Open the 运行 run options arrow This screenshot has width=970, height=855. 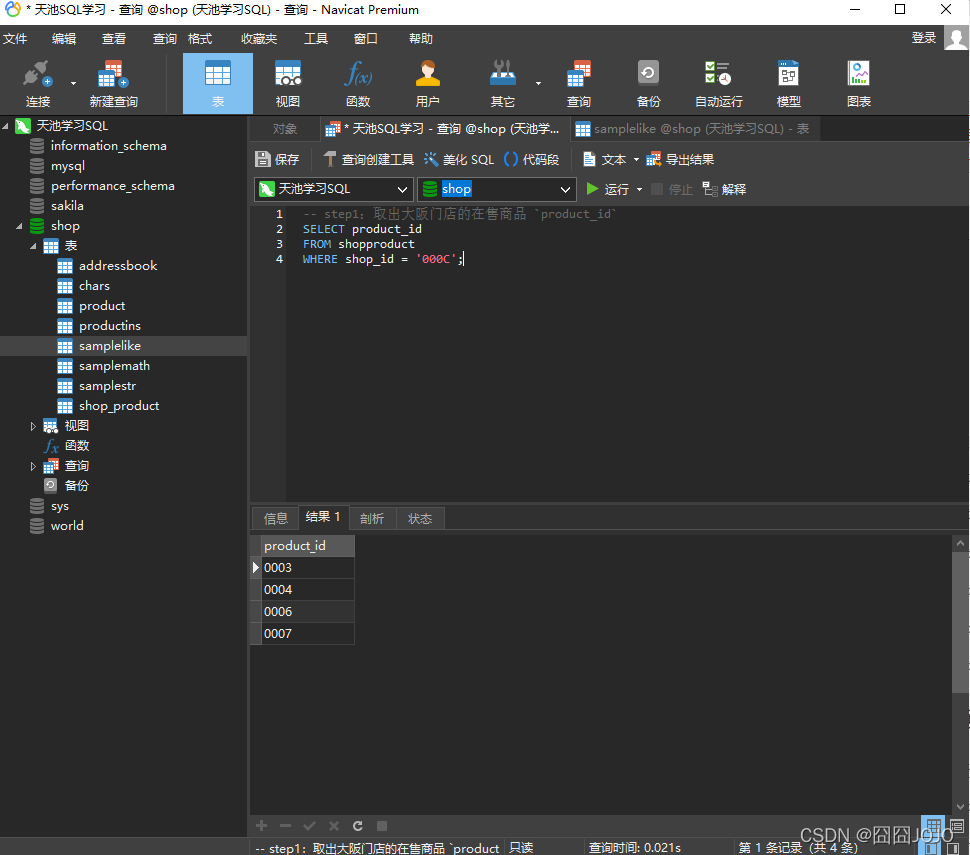point(640,189)
